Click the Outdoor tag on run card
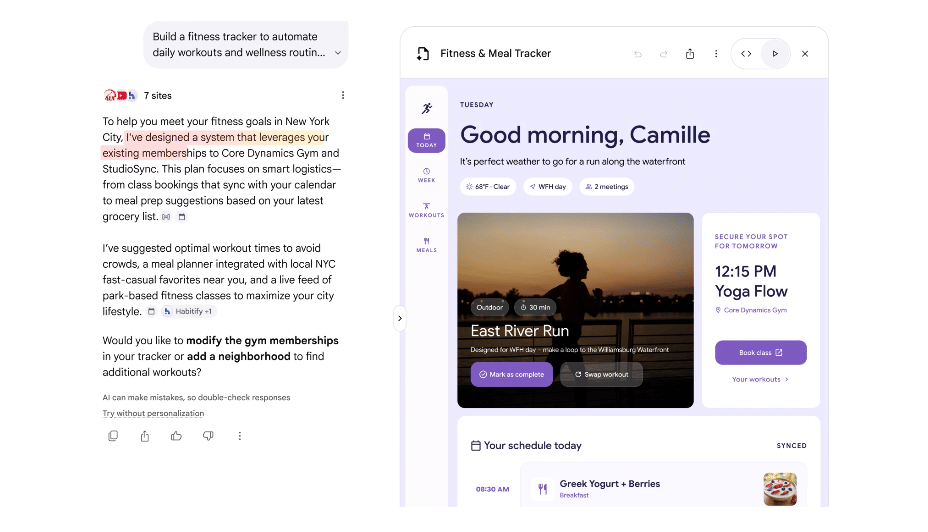The width and height of the screenshot is (928, 532). pyautogui.click(x=489, y=307)
